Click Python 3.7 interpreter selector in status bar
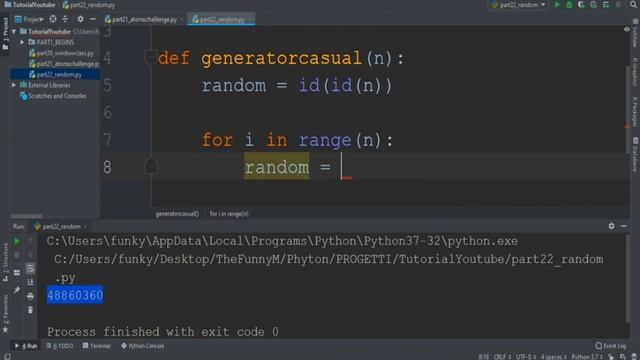 click(x=587, y=357)
